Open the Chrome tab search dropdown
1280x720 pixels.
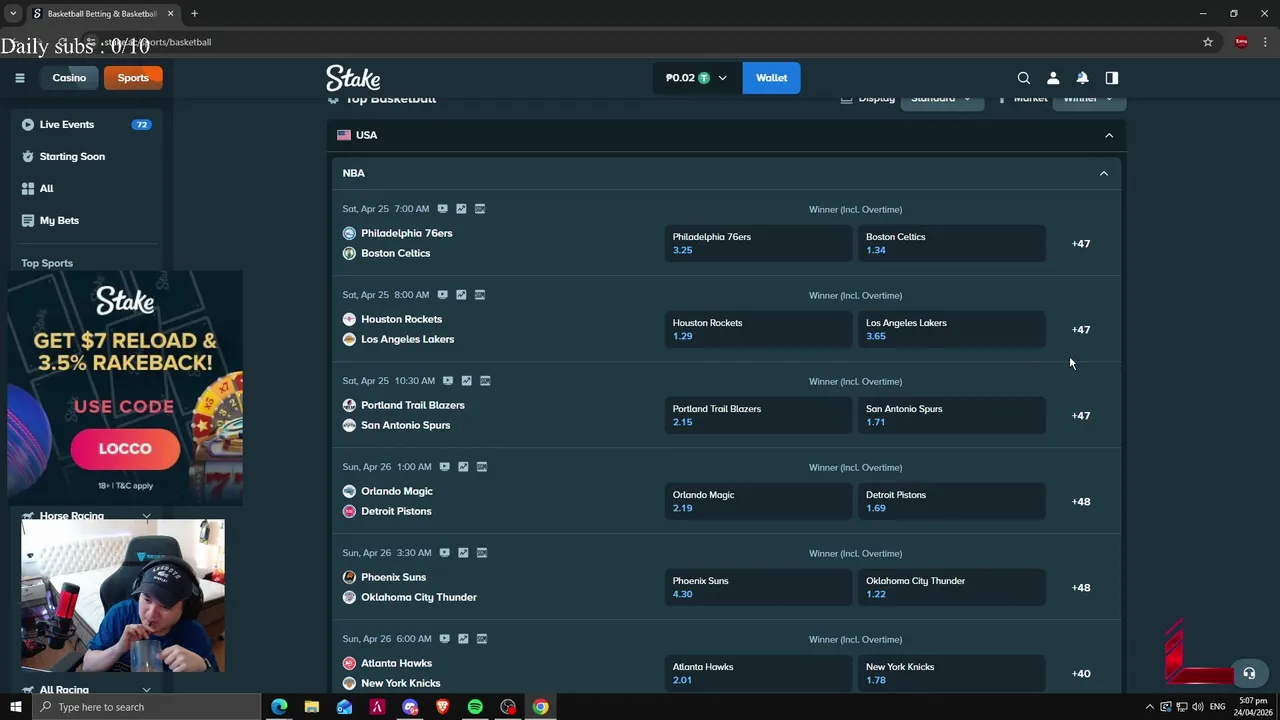[x=13, y=14]
